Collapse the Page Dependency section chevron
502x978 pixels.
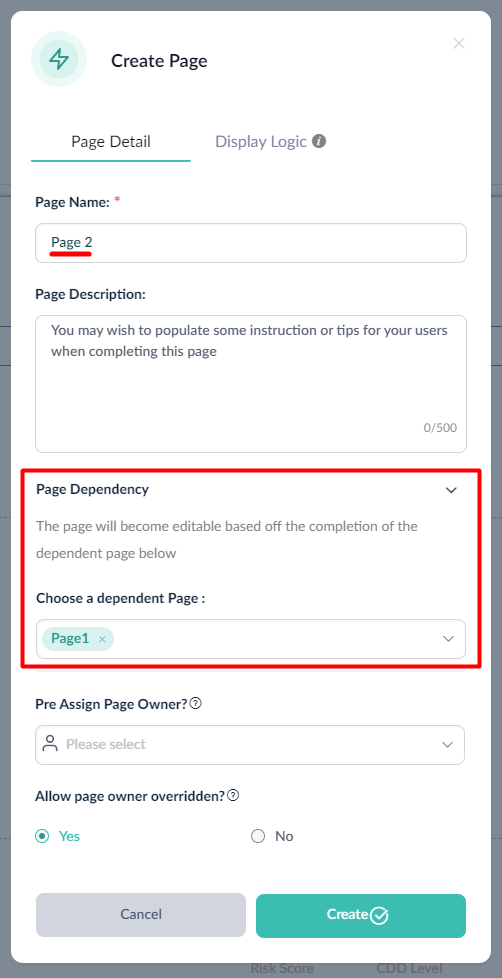pos(451,490)
